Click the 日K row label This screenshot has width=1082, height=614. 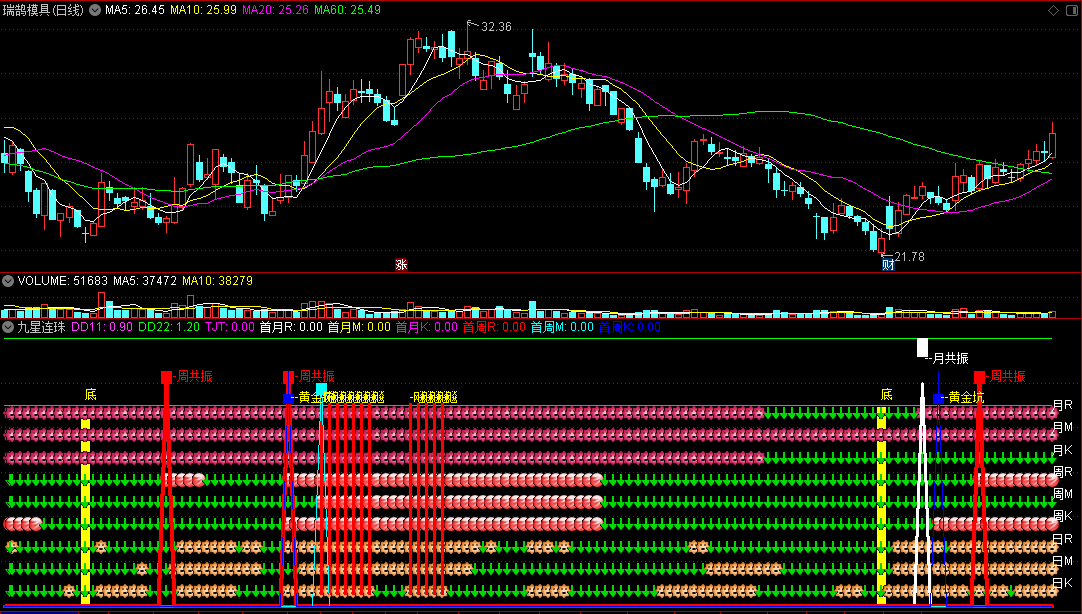(1063, 583)
